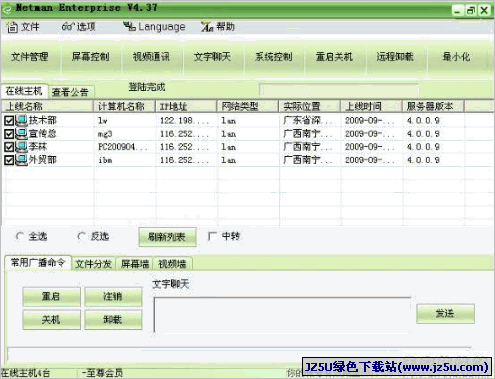Switch to the 文件分发 tab
The height and width of the screenshot is (379, 495).
click(93, 264)
